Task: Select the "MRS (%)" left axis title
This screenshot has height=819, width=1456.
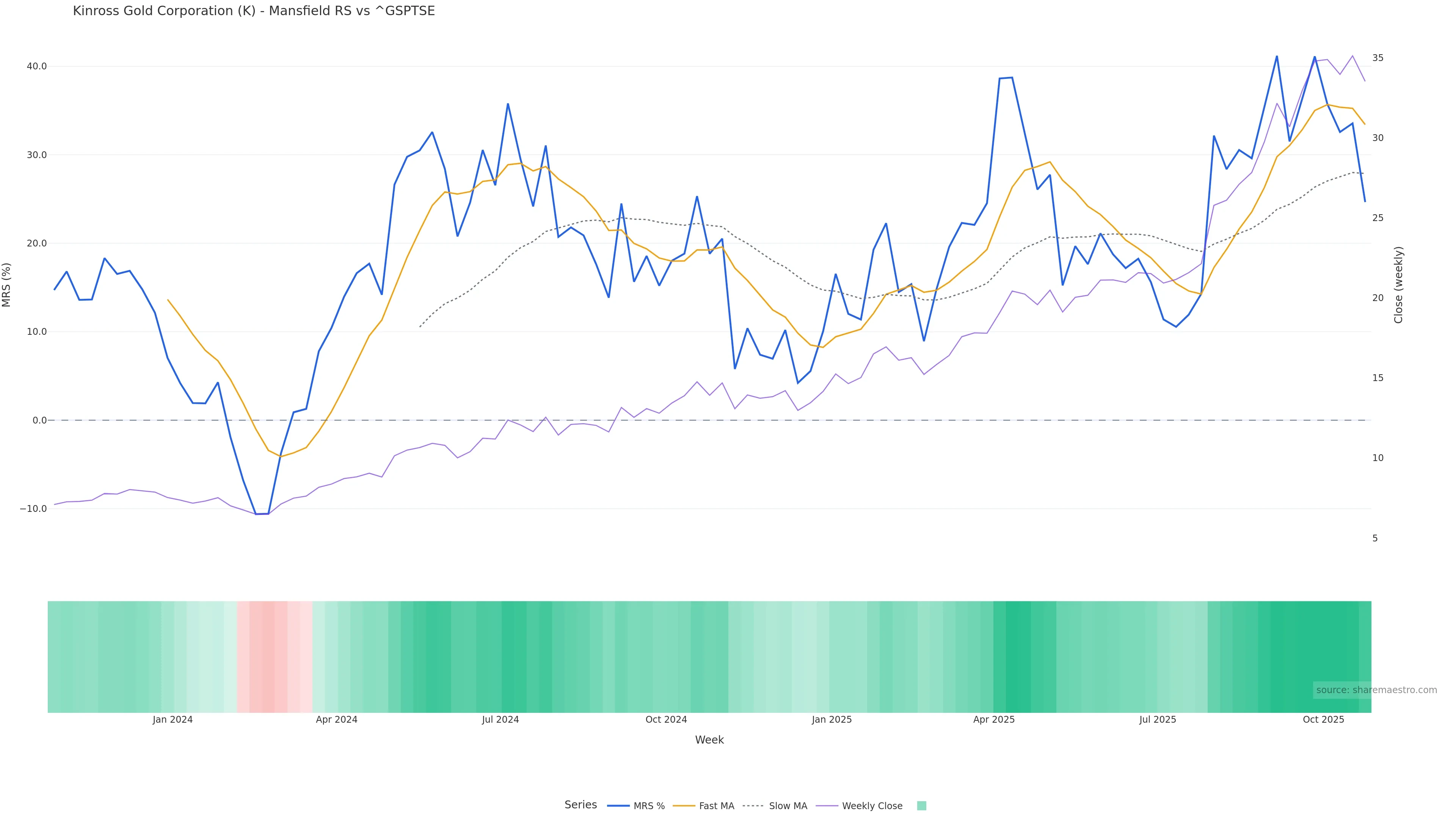Action: coord(7,285)
